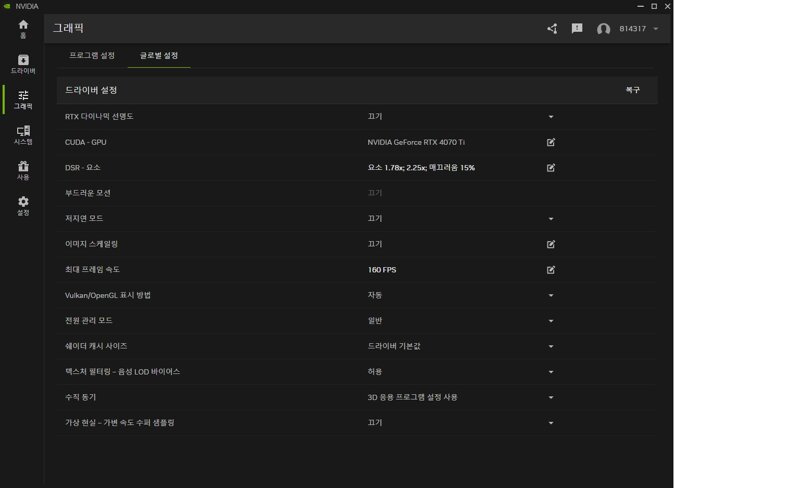Expand 가상 현실 가변 속도 dropdown
This screenshot has height=488, width=800.
(551, 423)
